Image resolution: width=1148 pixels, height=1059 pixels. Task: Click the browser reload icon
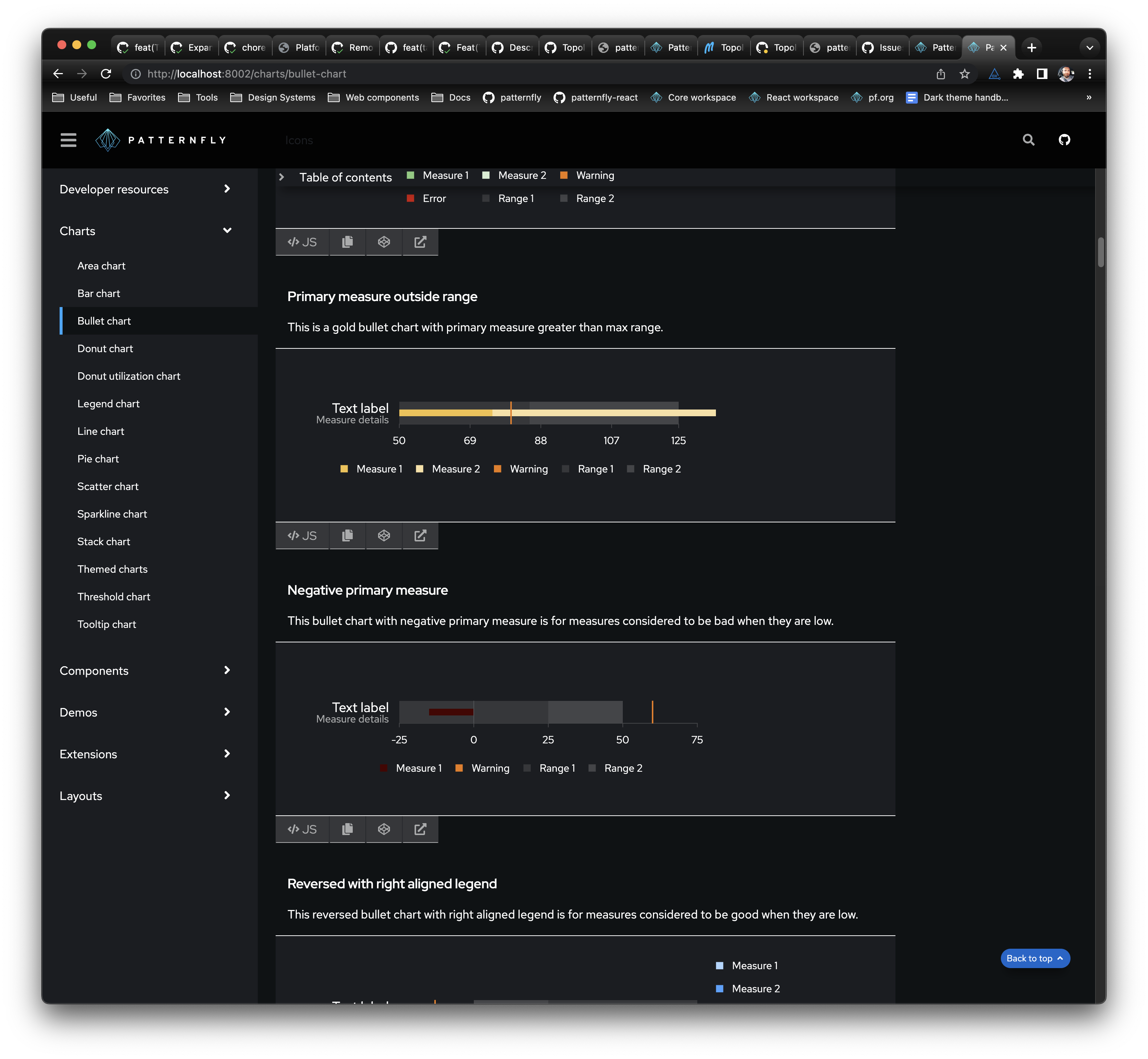tap(106, 74)
